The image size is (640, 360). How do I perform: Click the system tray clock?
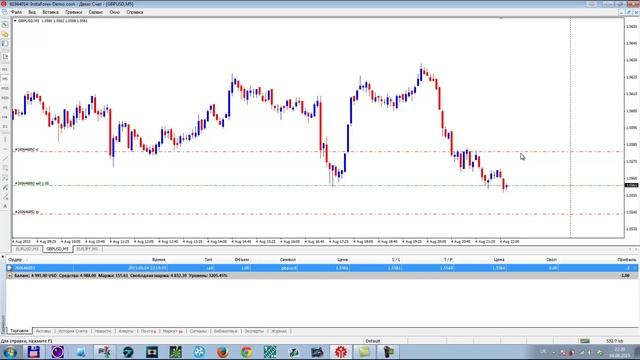620,352
